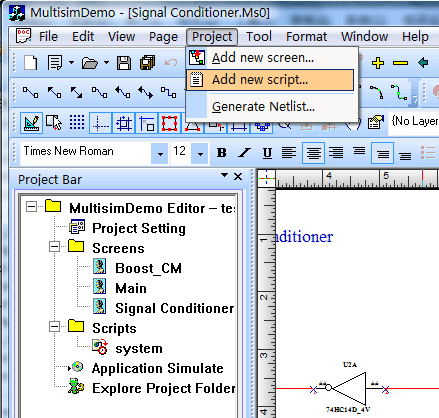Open a file with the folder icon
This screenshot has height=418, width=439.
click(x=90, y=63)
